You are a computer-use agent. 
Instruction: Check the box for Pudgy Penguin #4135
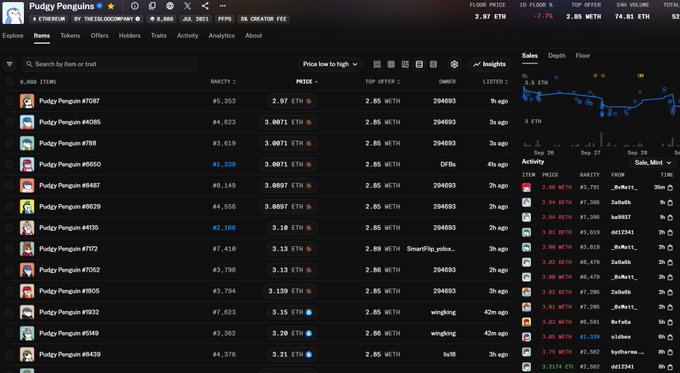(x=10, y=228)
